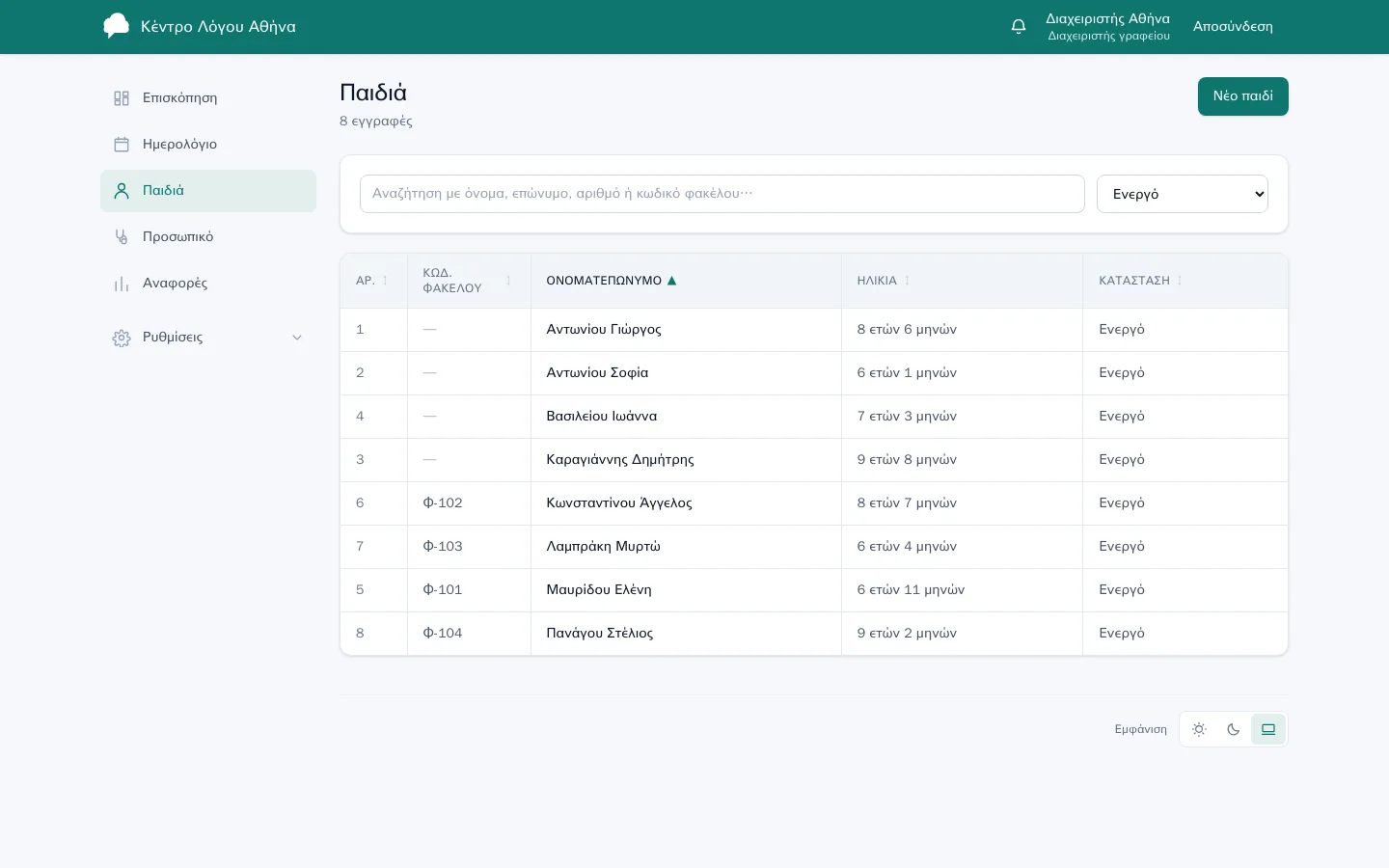This screenshot has height=868, width=1389.
Task: Open Επισκόπηση in the sidebar
Action: (208, 98)
